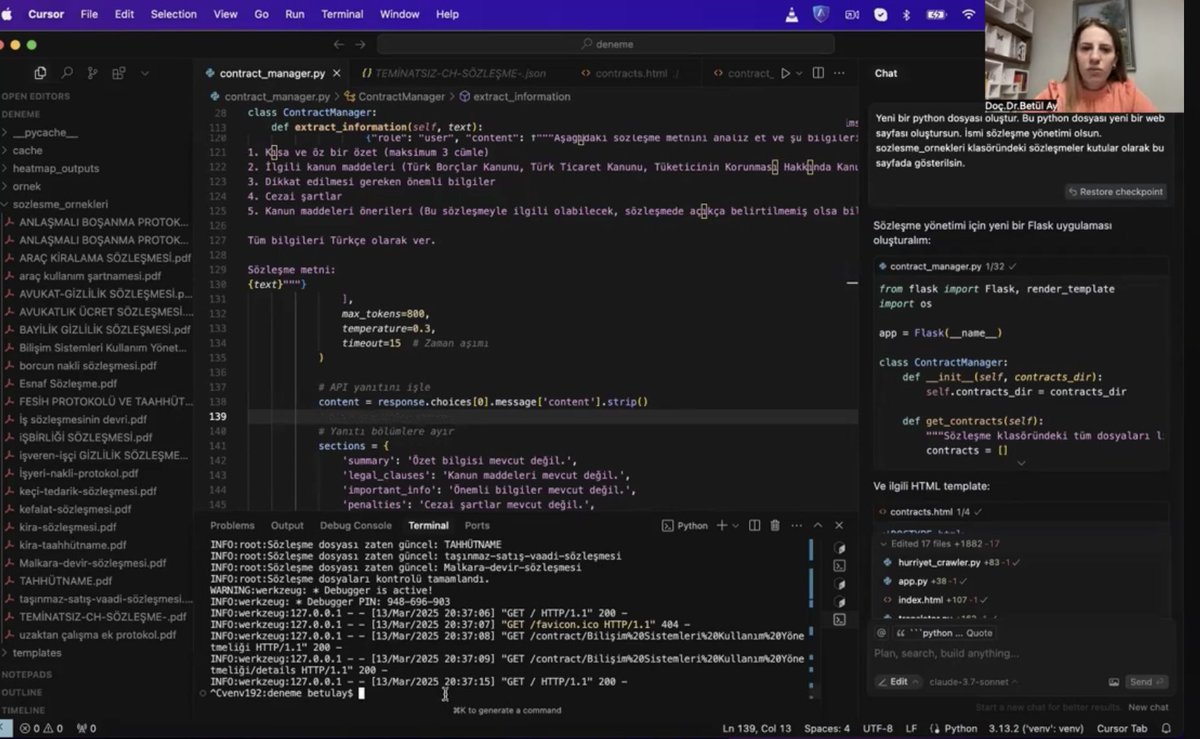Collapse the OPEN EDITORS section
1200x739 pixels.
click(x=36, y=96)
